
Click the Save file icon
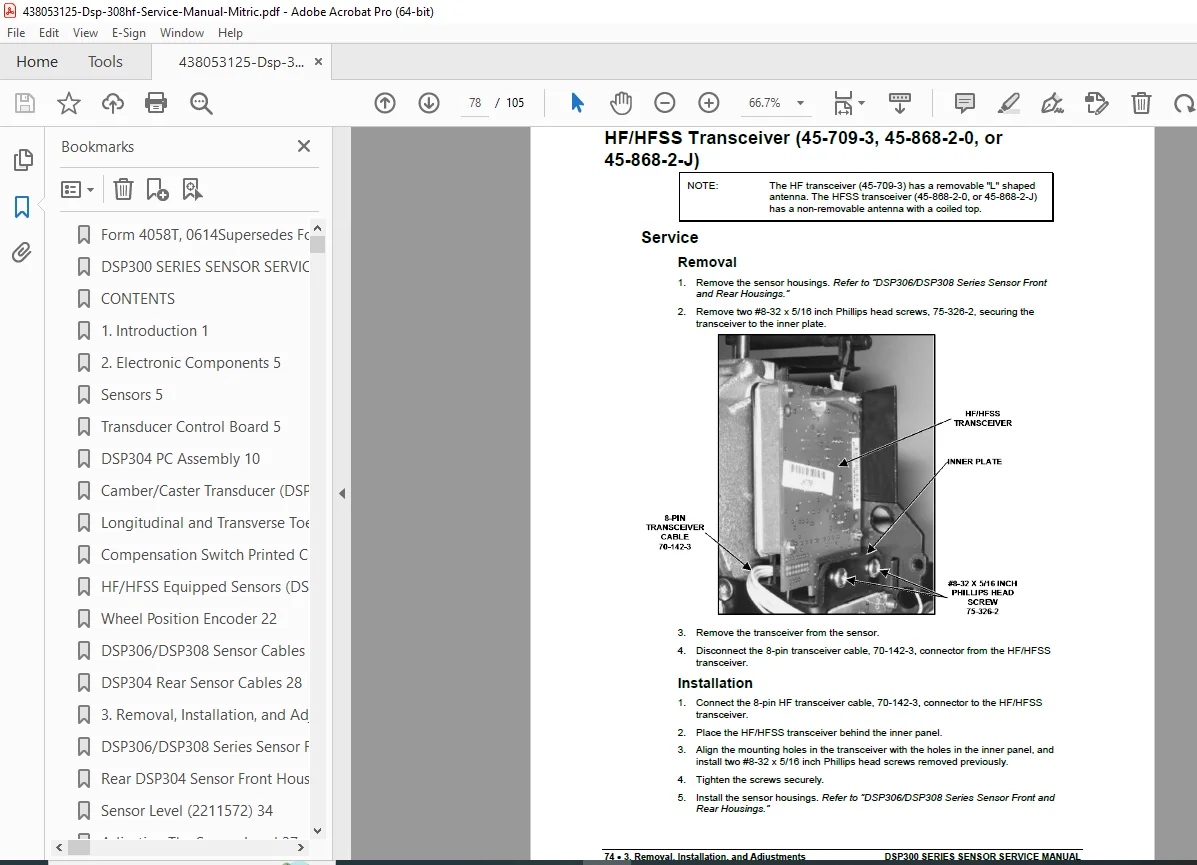coord(25,103)
